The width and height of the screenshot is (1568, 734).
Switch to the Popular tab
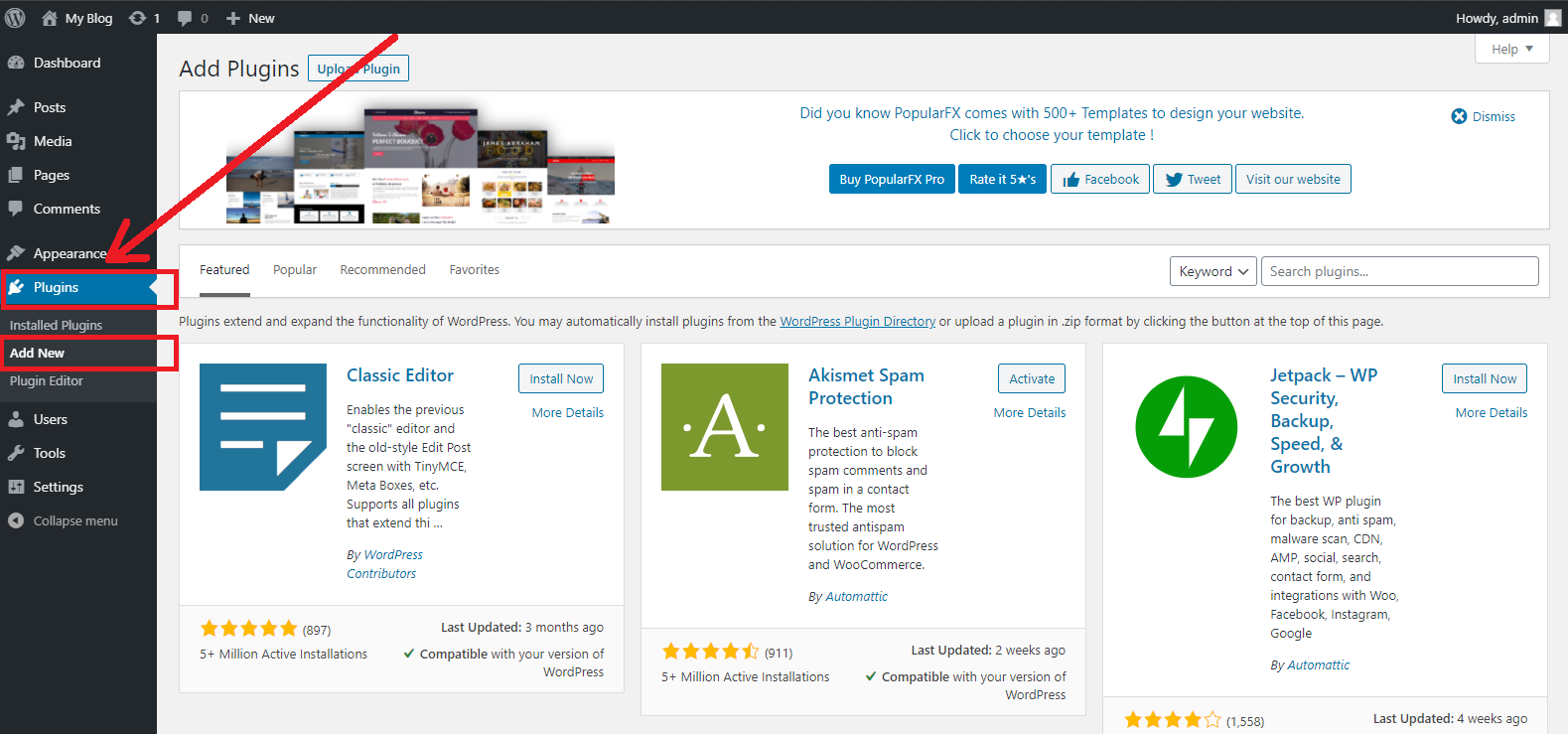point(295,269)
